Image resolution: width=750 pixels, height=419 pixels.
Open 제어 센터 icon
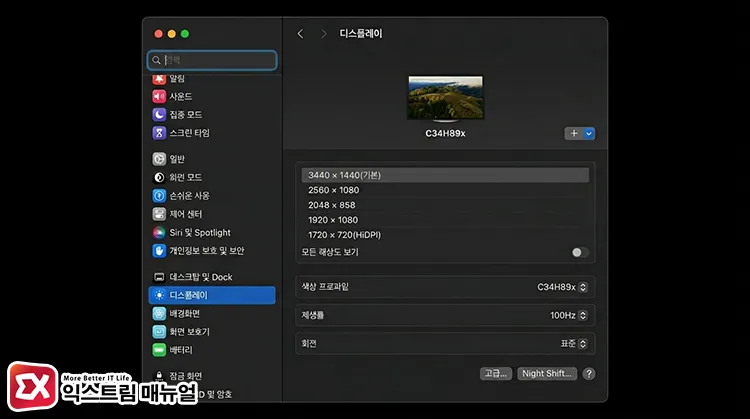[x=159, y=214]
